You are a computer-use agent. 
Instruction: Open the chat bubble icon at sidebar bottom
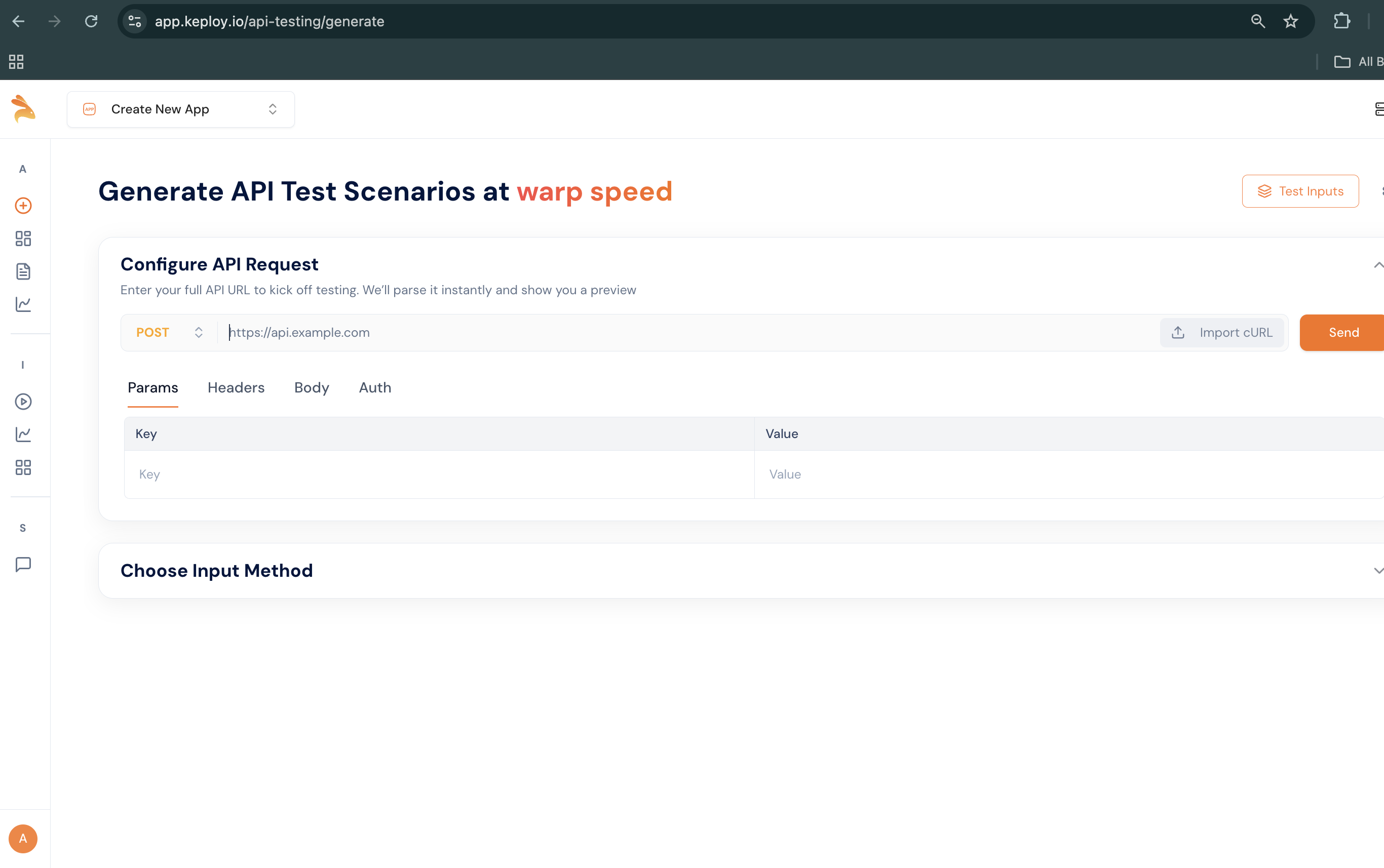(x=23, y=564)
